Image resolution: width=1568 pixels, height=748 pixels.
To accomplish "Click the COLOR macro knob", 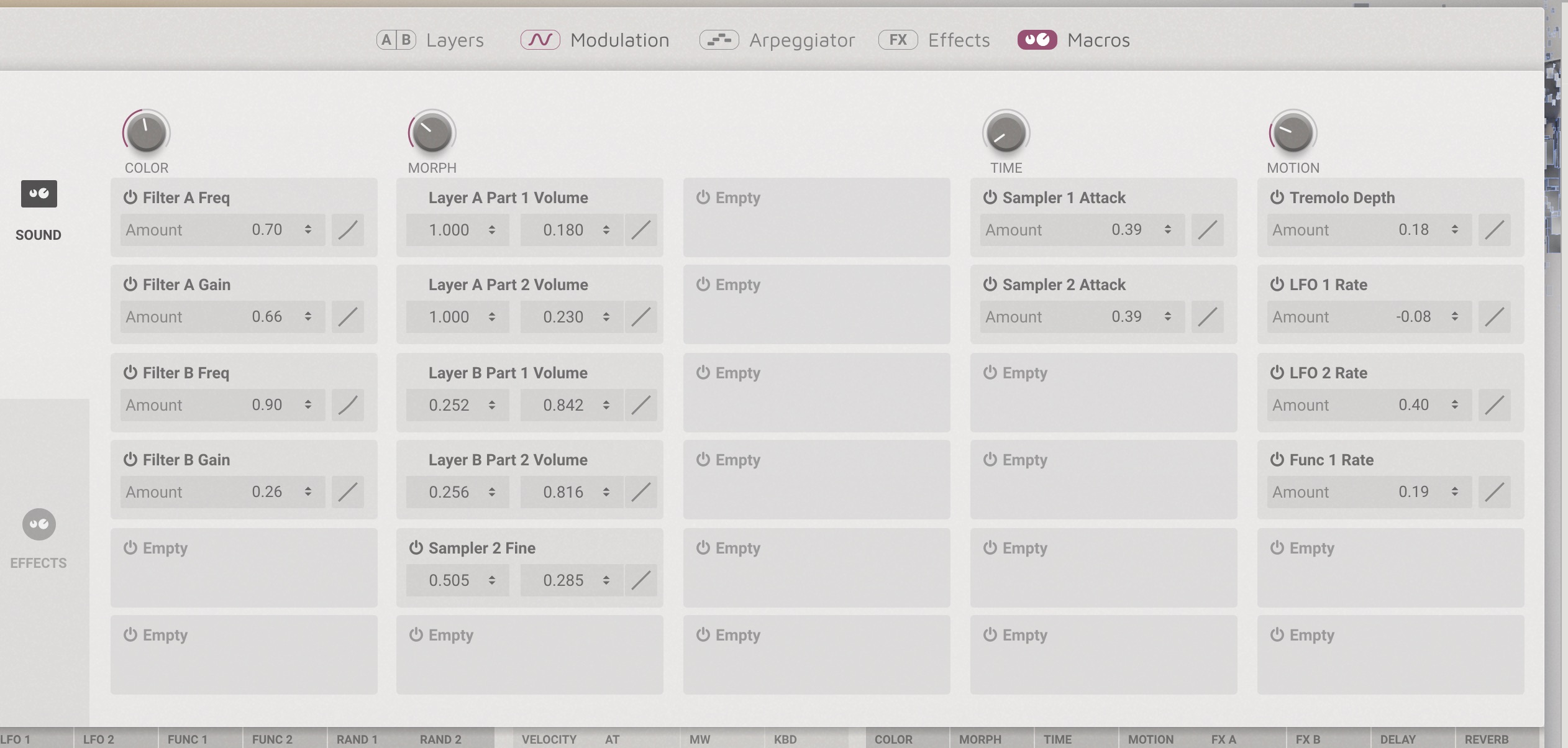I will [x=146, y=133].
